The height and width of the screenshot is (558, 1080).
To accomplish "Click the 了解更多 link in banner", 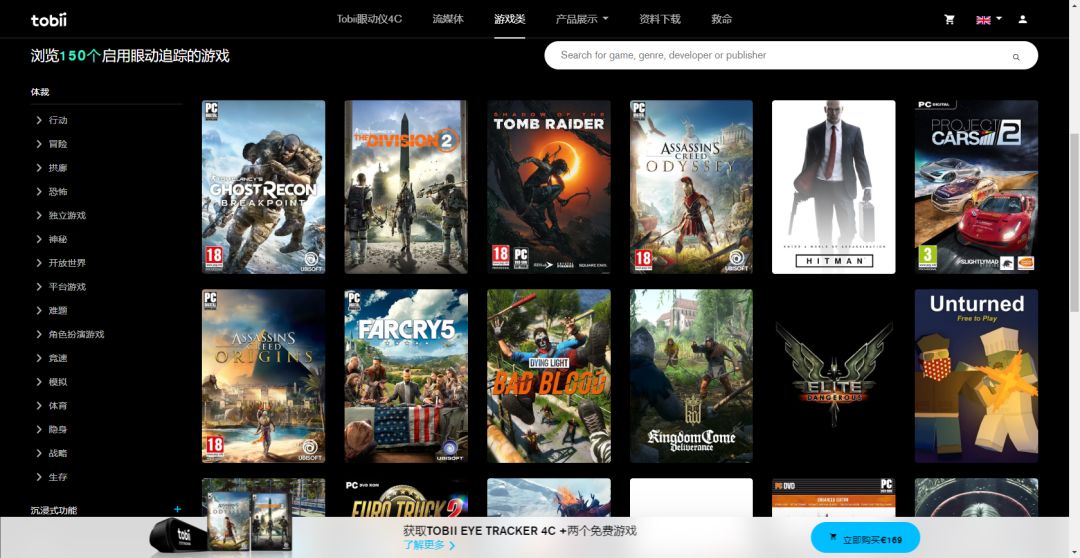I will tap(428, 546).
